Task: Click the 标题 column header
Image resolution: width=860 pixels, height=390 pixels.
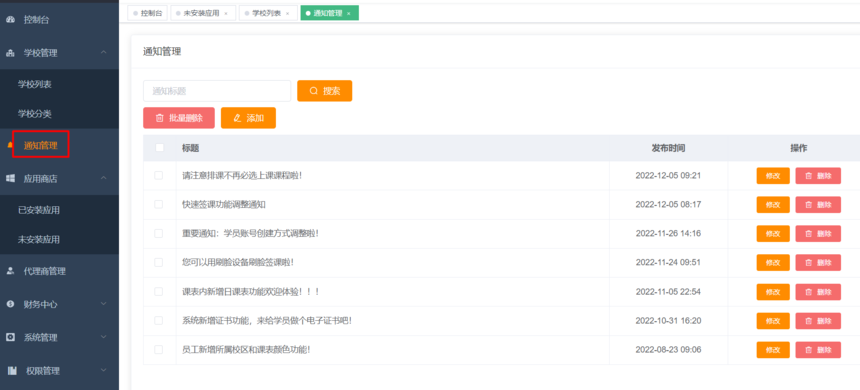Action: (x=190, y=148)
